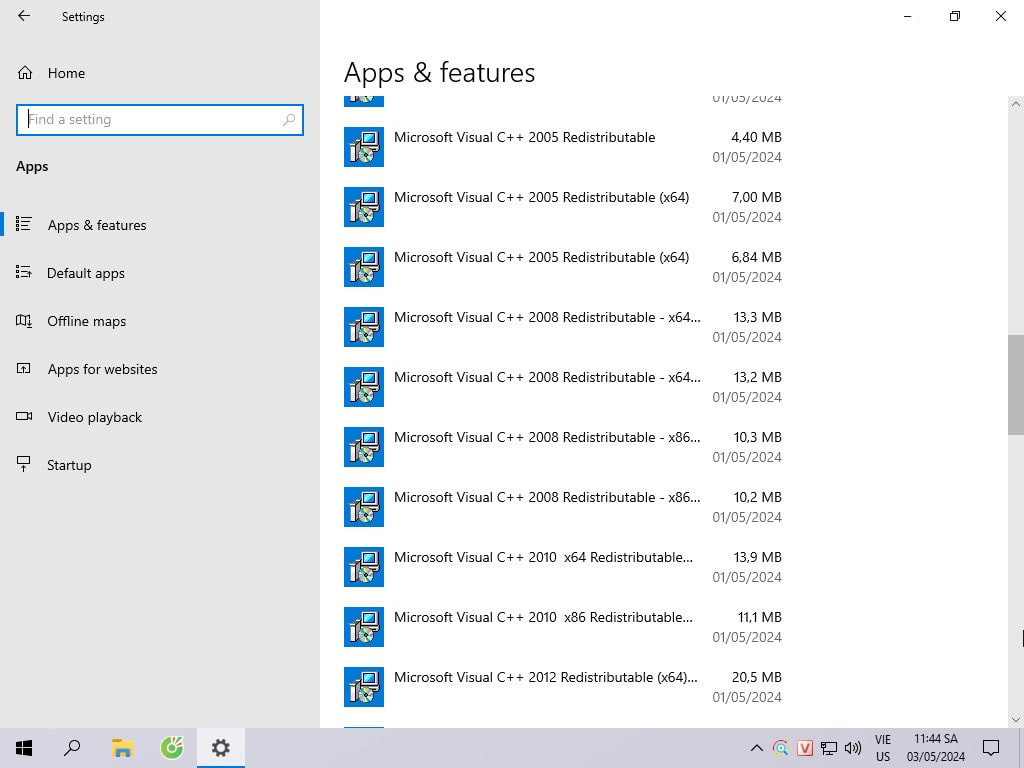
Task: Open Apps for websites page
Action: click(x=102, y=369)
